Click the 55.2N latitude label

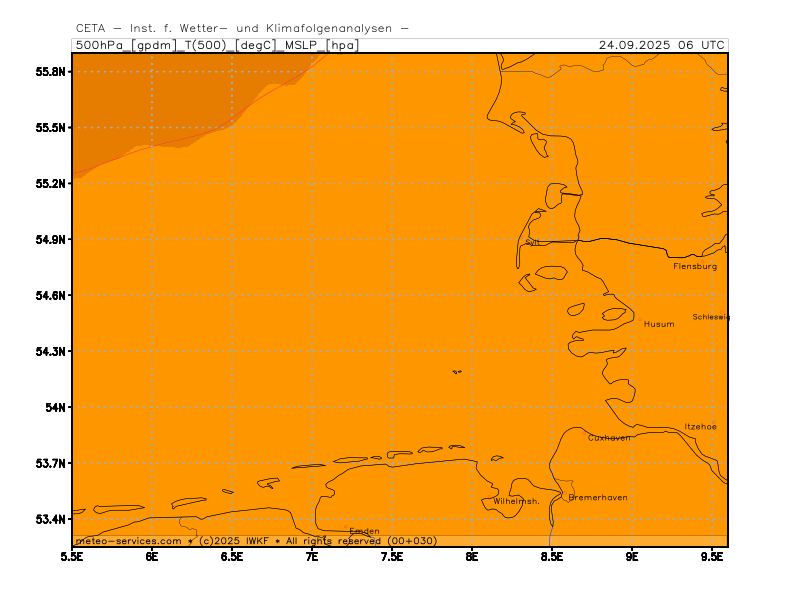[51, 184]
